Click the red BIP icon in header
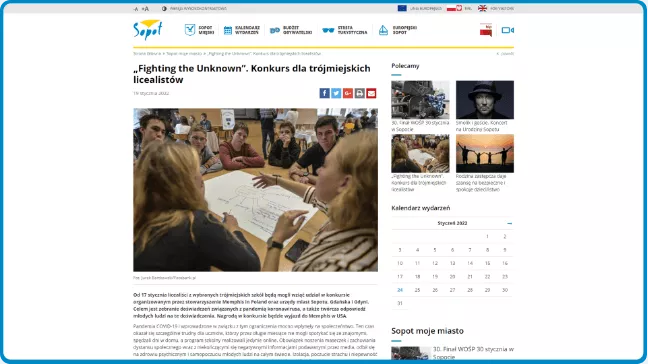The height and width of the screenshot is (364, 648). (x=486, y=30)
